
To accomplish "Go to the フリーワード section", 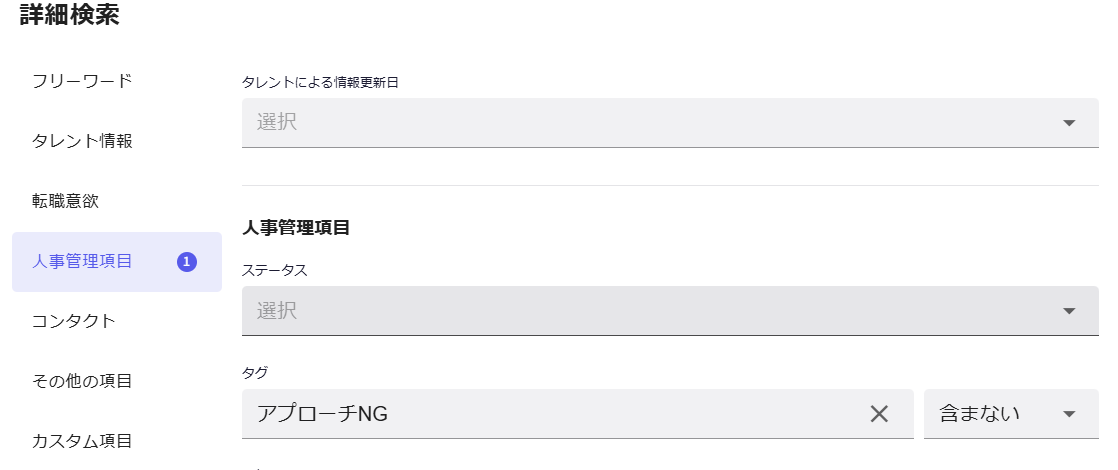I will point(82,81).
